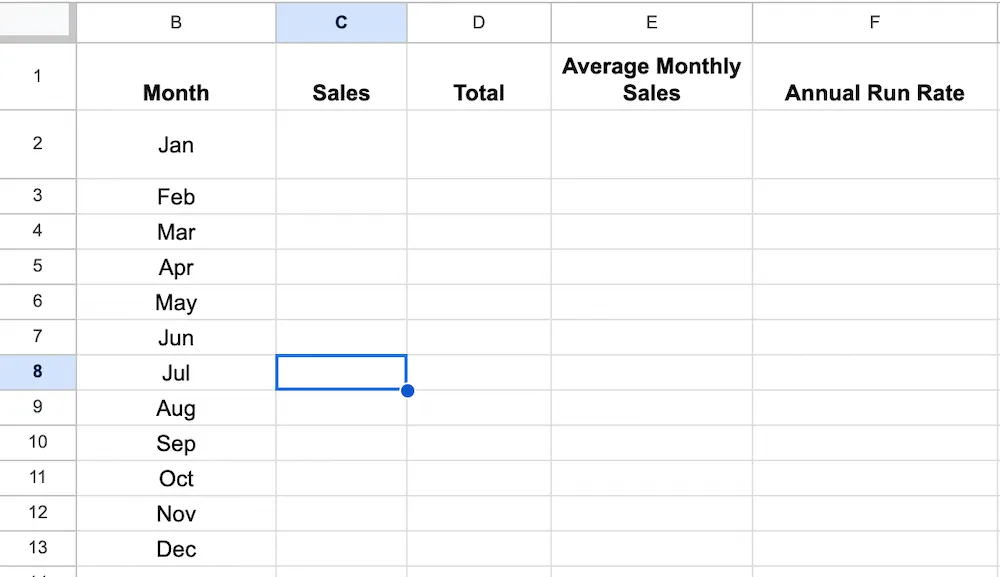This screenshot has height=577, width=1000.
Task: Select the cell containing 'Total'
Action: pos(479,92)
